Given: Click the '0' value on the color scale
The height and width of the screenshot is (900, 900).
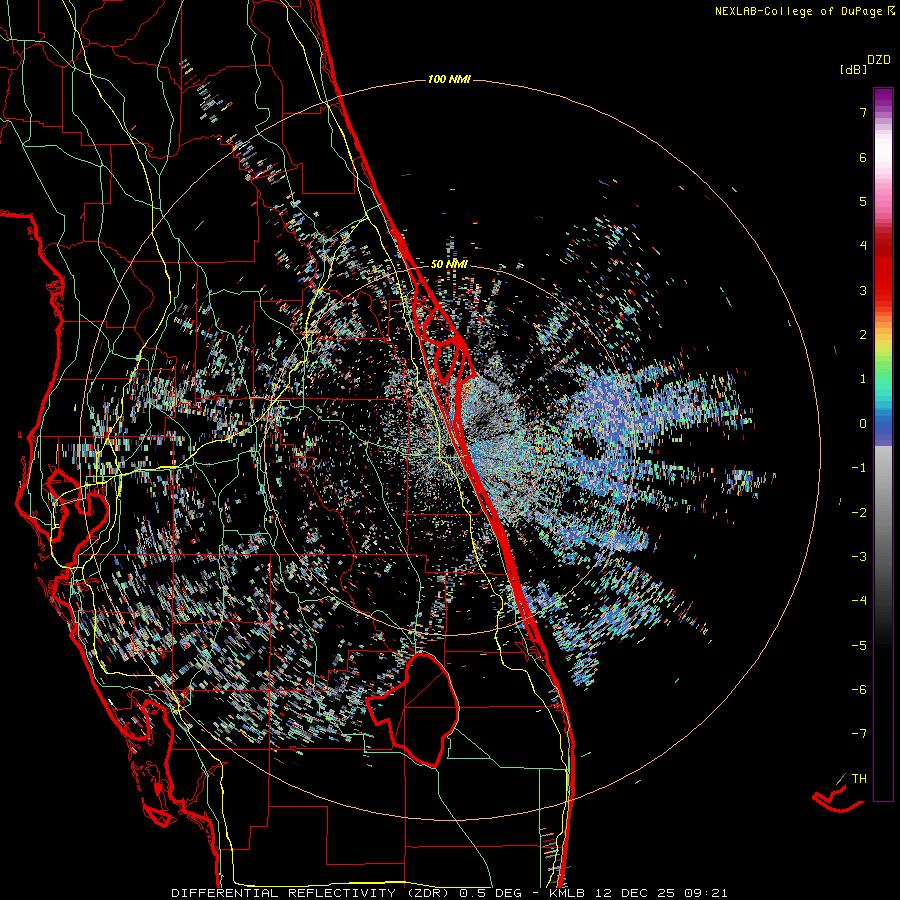Looking at the screenshot, I should [863, 424].
